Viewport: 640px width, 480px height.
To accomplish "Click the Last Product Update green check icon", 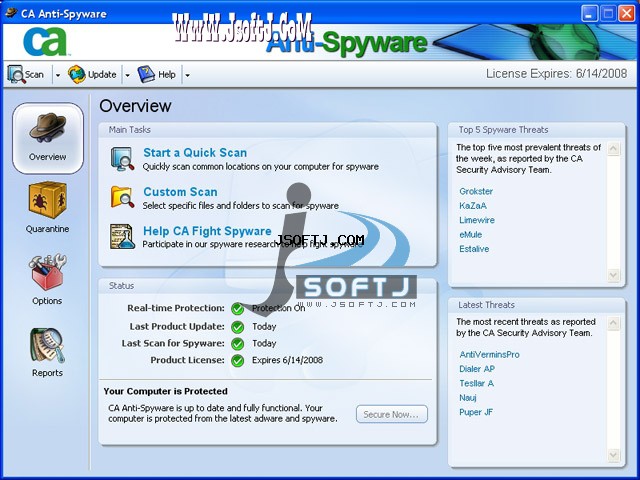I will pyautogui.click(x=237, y=327).
